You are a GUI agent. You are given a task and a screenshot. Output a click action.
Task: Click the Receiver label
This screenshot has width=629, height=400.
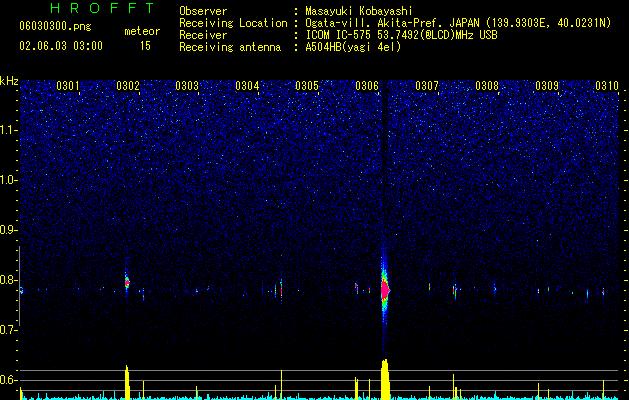(x=203, y=35)
